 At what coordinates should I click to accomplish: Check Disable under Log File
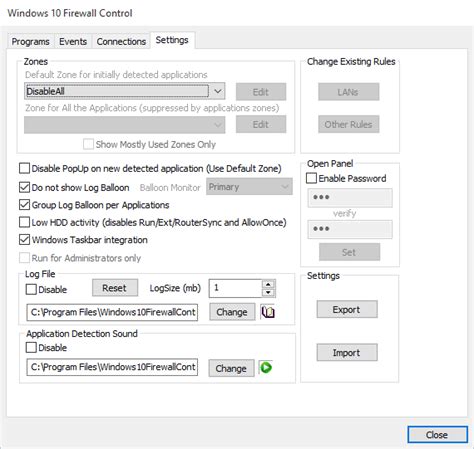click(31, 289)
